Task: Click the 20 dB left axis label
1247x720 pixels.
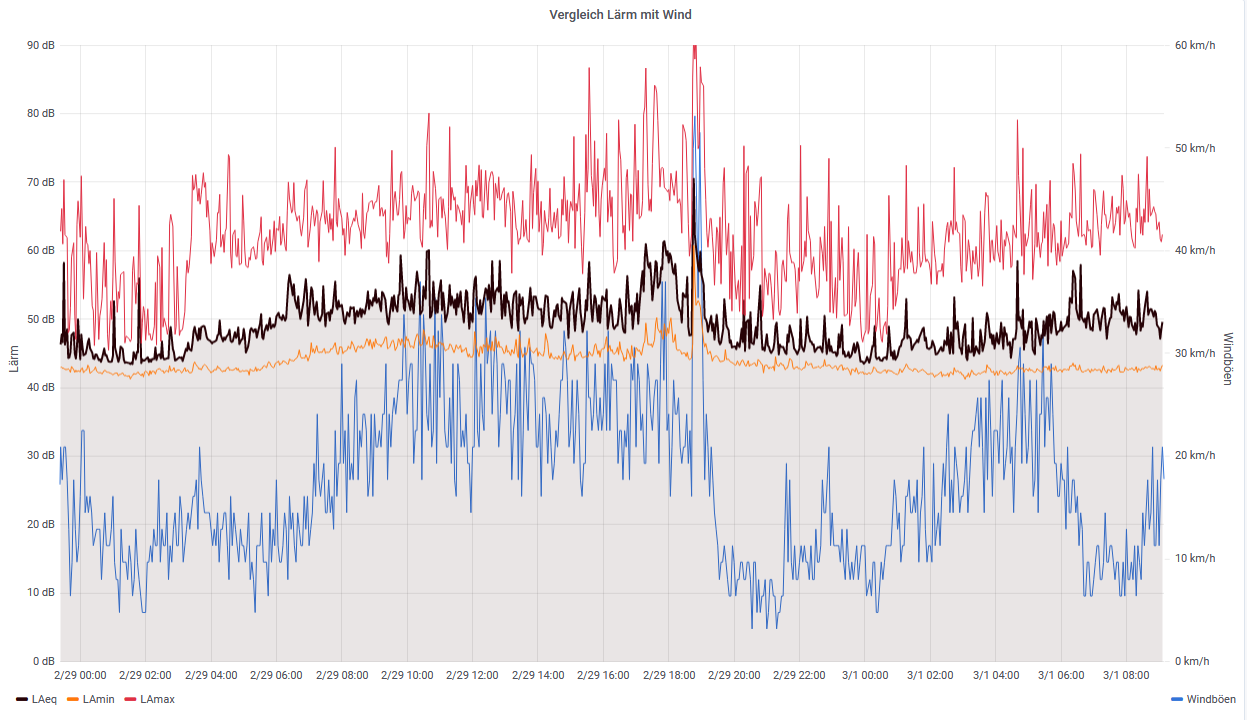Action: point(41,524)
